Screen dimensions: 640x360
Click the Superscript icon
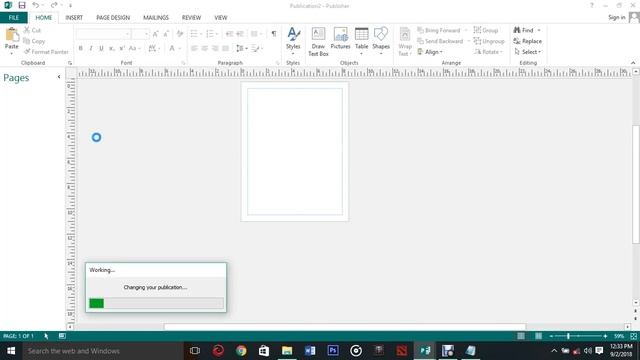[x=122, y=48]
